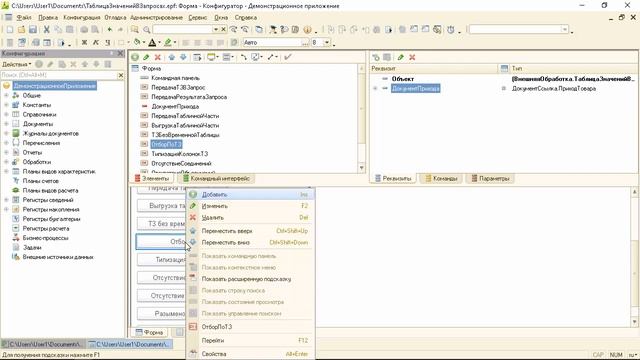Switch to the Параметры tab
The image size is (640, 360).
(x=490, y=179)
